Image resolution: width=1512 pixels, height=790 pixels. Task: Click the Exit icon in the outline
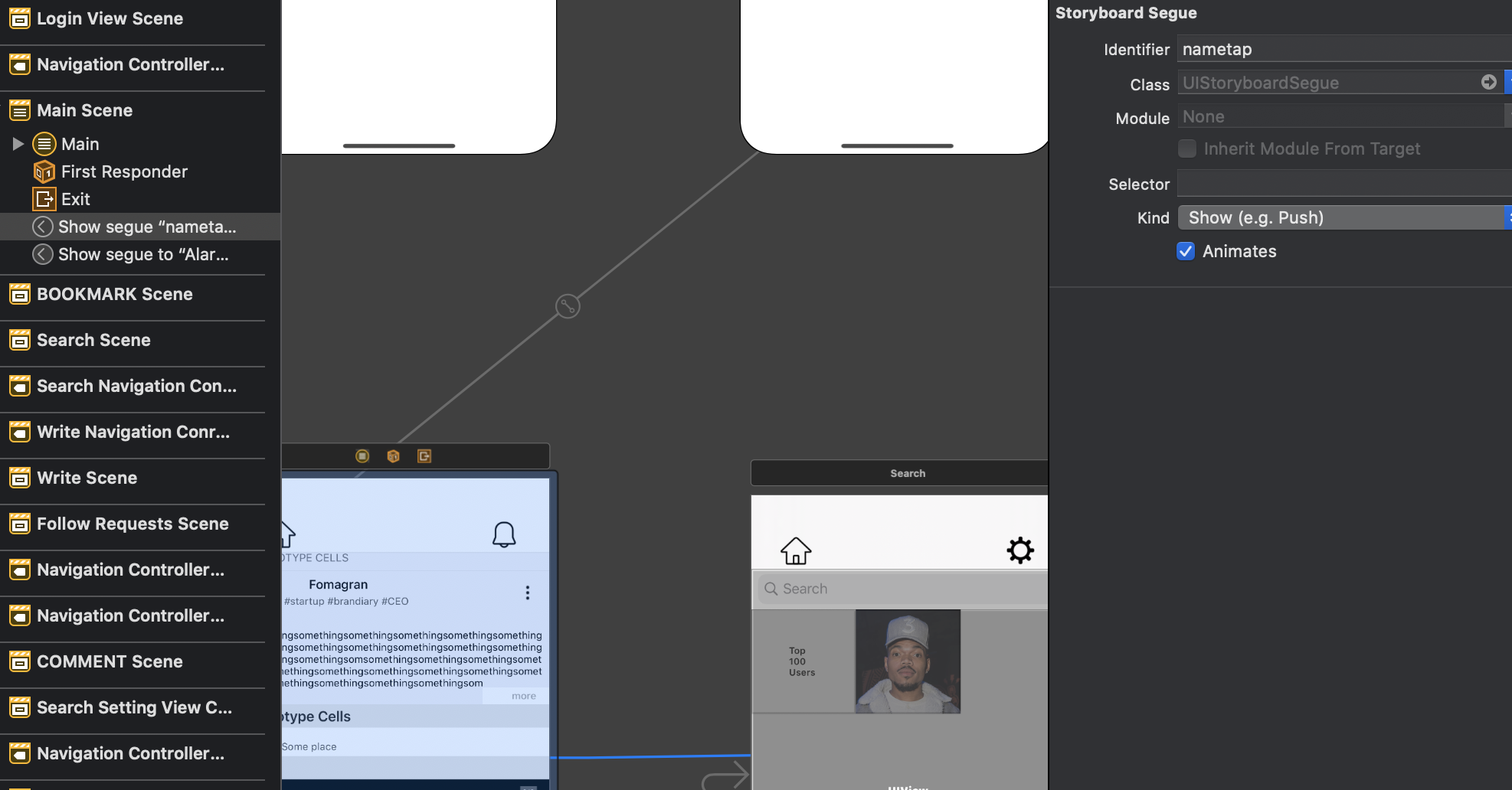coord(44,199)
